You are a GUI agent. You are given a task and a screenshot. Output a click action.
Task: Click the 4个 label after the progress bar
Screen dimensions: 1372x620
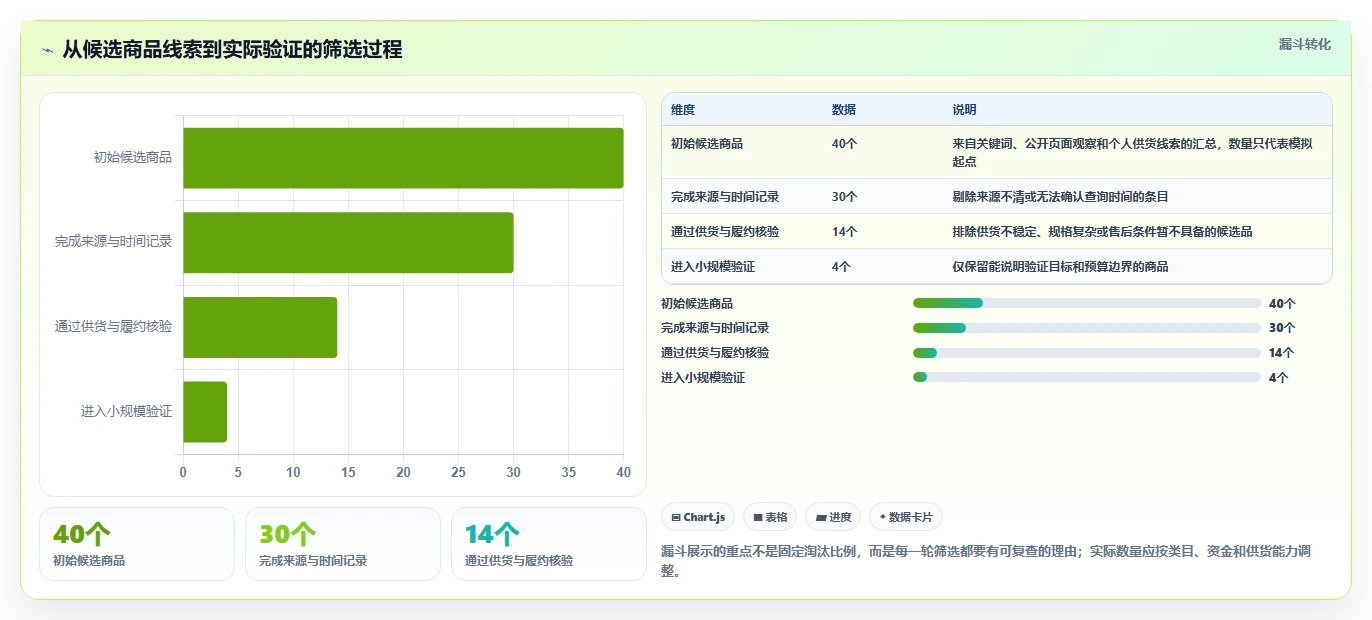click(x=1278, y=378)
